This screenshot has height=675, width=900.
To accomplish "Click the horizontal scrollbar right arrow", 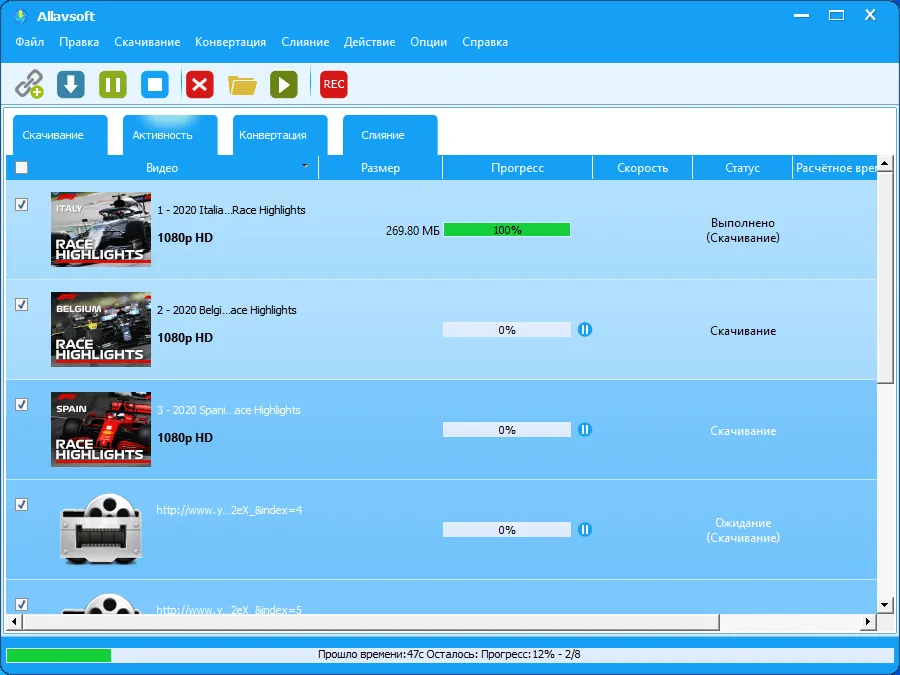I will pyautogui.click(x=868, y=621).
